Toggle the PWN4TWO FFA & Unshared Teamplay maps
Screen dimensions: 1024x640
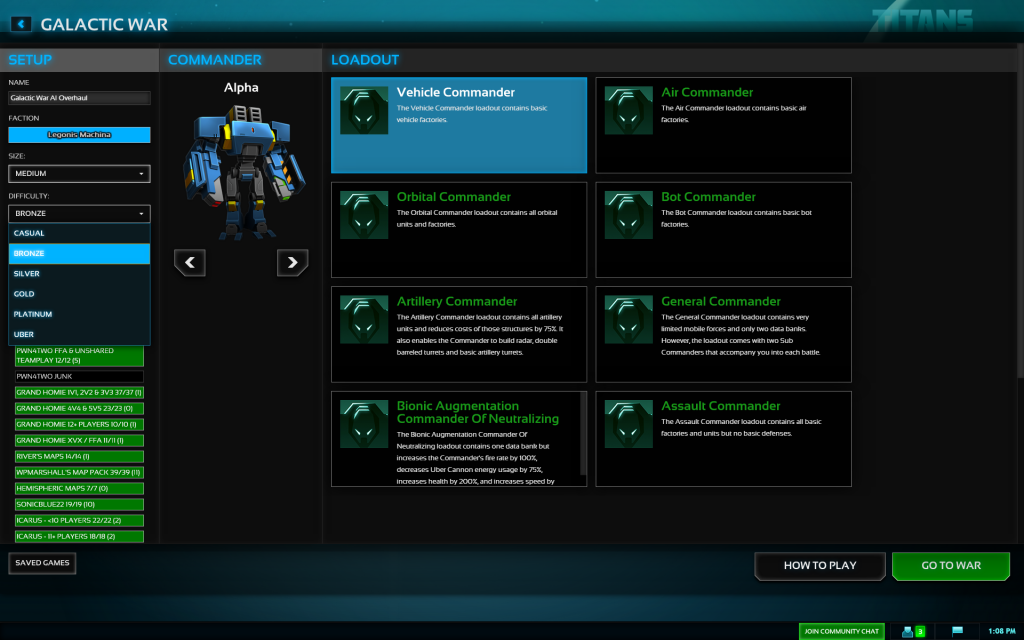(x=79, y=356)
